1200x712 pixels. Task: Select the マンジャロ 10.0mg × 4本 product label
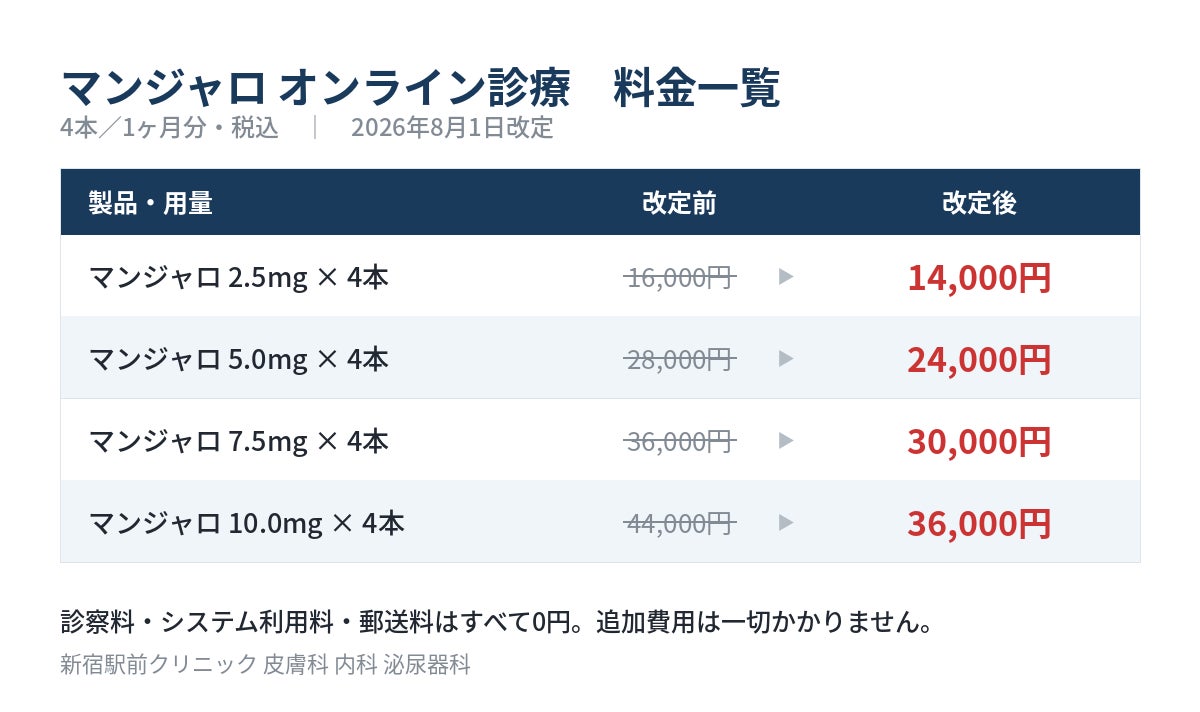pyautogui.click(x=246, y=523)
